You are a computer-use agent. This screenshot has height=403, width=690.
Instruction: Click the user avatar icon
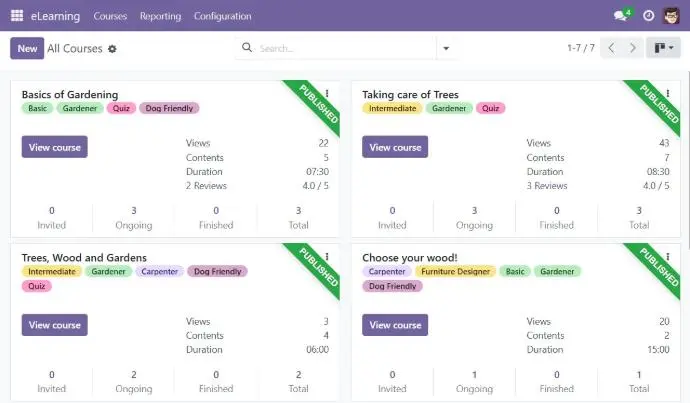point(671,16)
